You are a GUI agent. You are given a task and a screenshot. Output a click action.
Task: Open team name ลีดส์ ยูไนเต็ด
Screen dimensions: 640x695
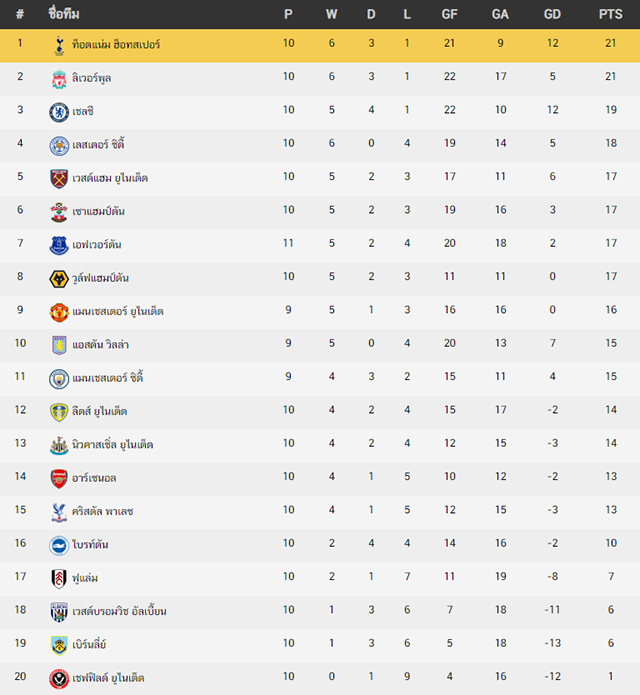100,411
